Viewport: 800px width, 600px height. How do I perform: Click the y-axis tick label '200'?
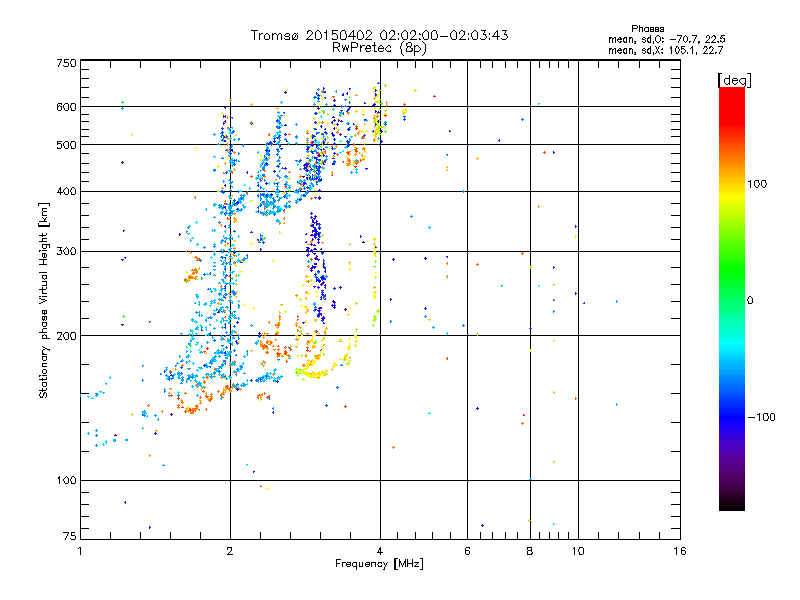[66, 336]
